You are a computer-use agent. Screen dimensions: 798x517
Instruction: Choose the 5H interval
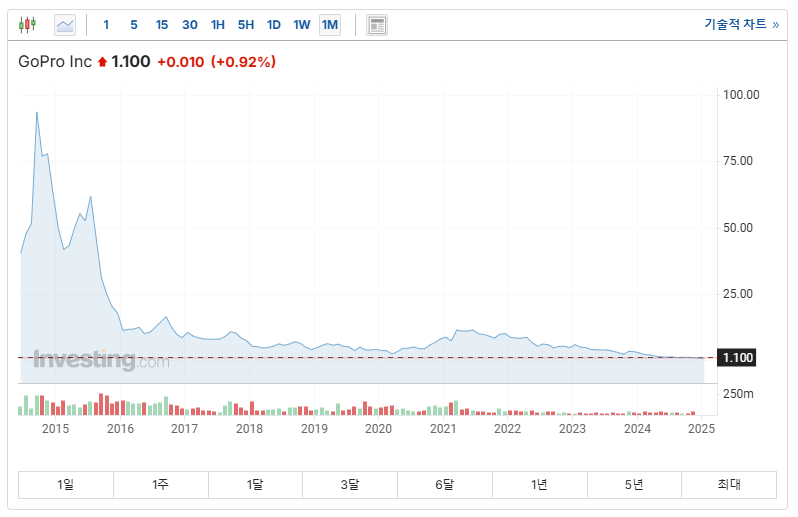point(246,25)
